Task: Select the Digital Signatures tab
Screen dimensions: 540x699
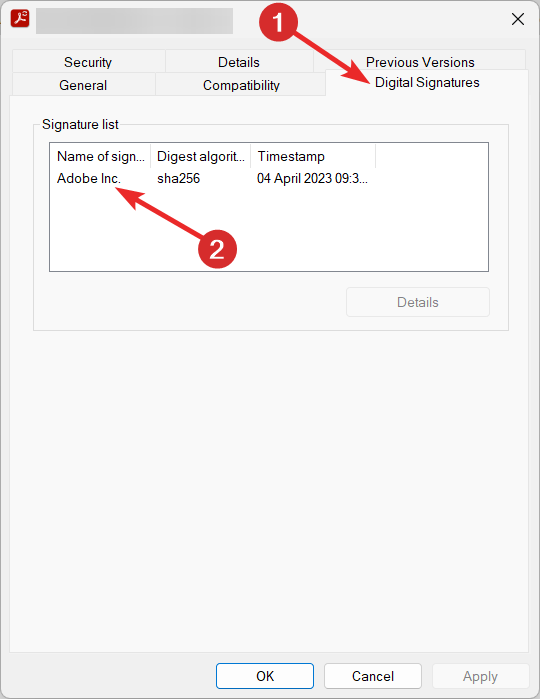Action: 427,82
